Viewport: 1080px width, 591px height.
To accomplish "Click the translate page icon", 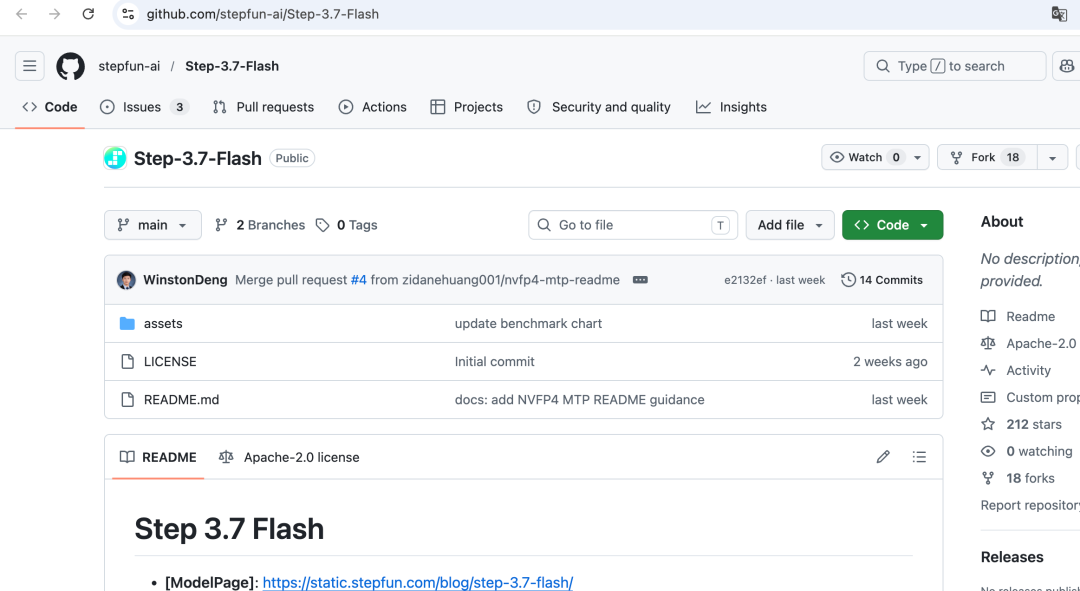I will point(1059,14).
